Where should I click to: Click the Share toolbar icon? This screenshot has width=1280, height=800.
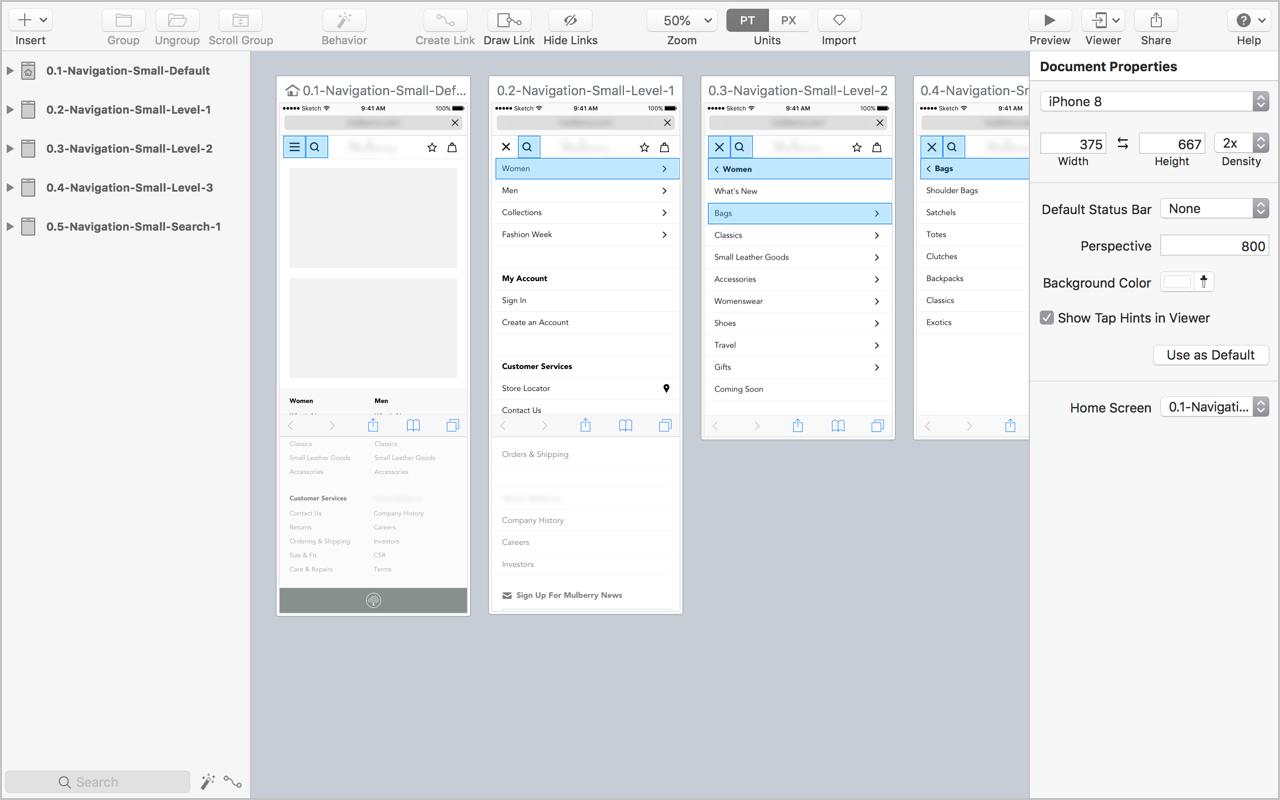click(x=1156, y=20)
